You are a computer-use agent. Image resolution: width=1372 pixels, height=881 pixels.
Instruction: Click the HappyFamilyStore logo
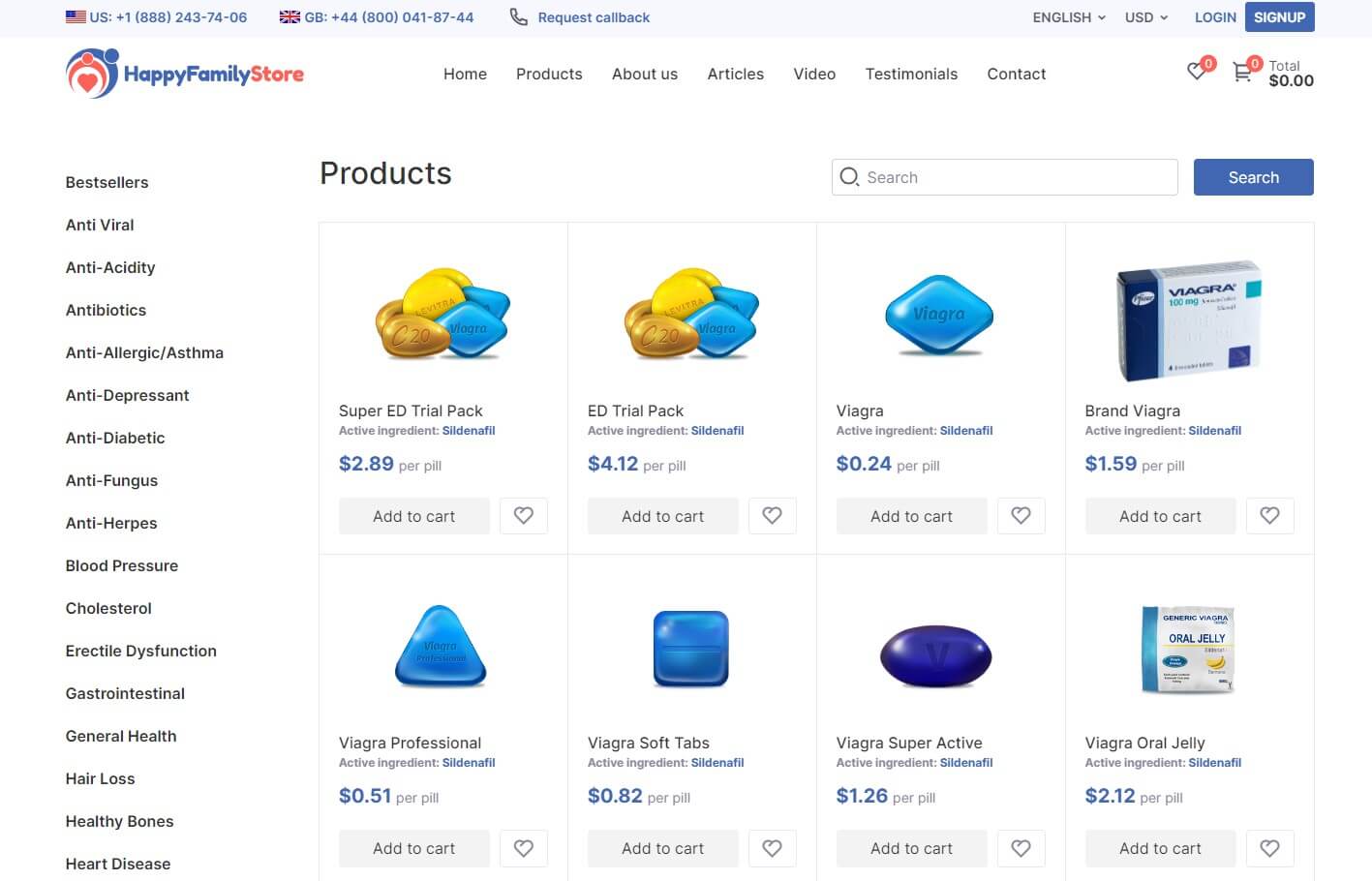point(185,74)
